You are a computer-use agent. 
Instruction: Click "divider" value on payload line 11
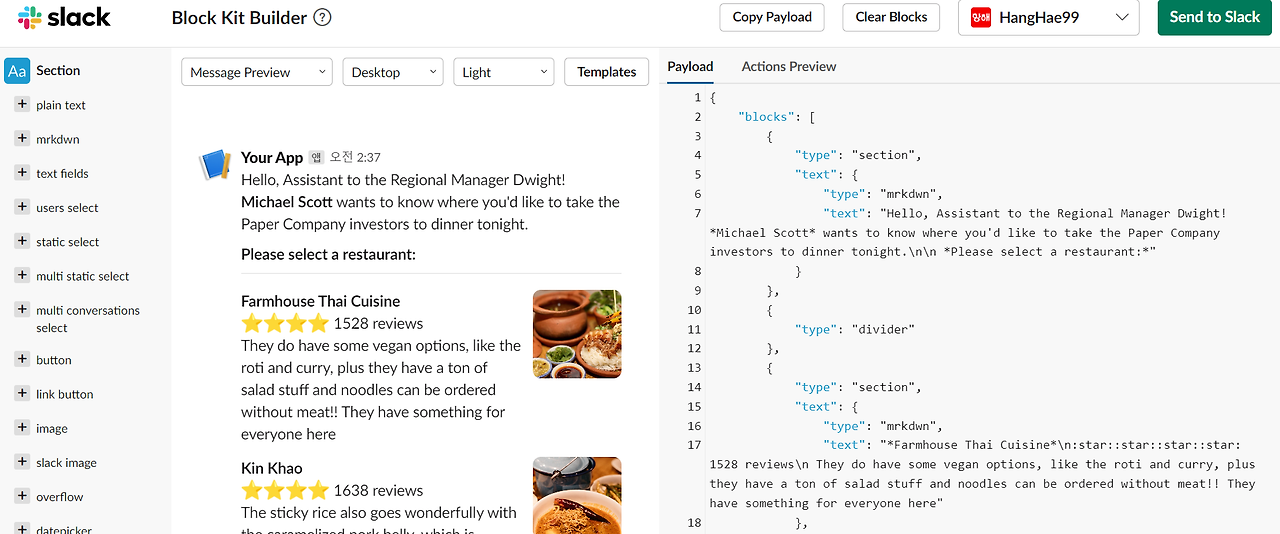pyautogui.click(x=884, y=329)
